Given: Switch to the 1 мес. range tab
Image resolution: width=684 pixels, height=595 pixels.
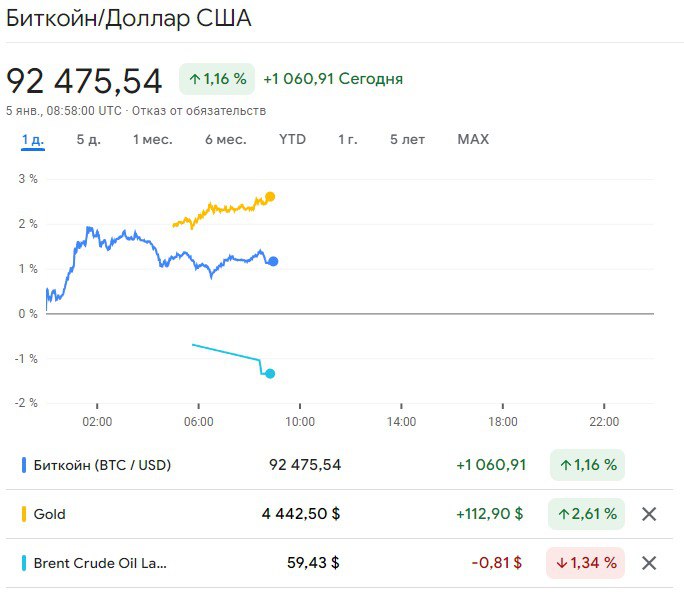Looking at the screenshot, I should [x=152, y=139].
